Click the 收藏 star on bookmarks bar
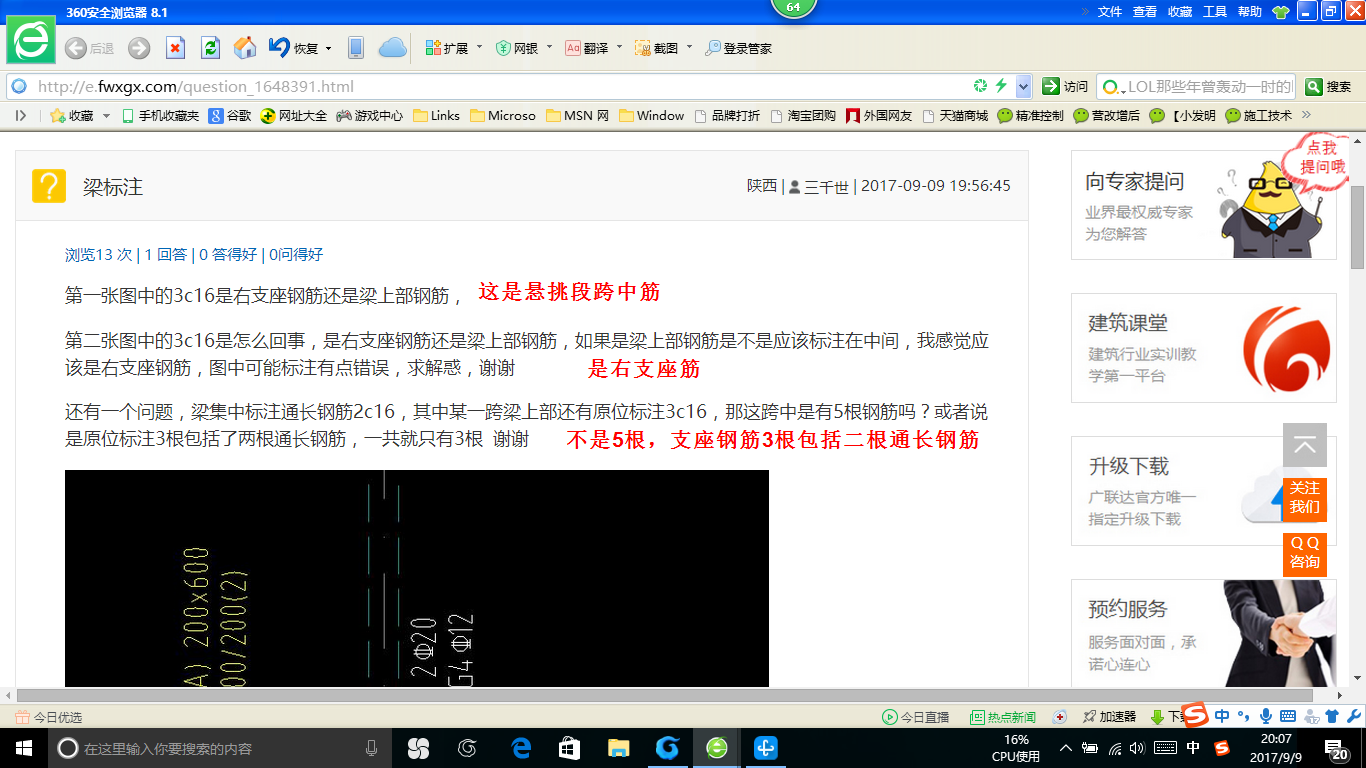Image resolution: width=1366 pixels, height=768 pixels. coord(72,116)
